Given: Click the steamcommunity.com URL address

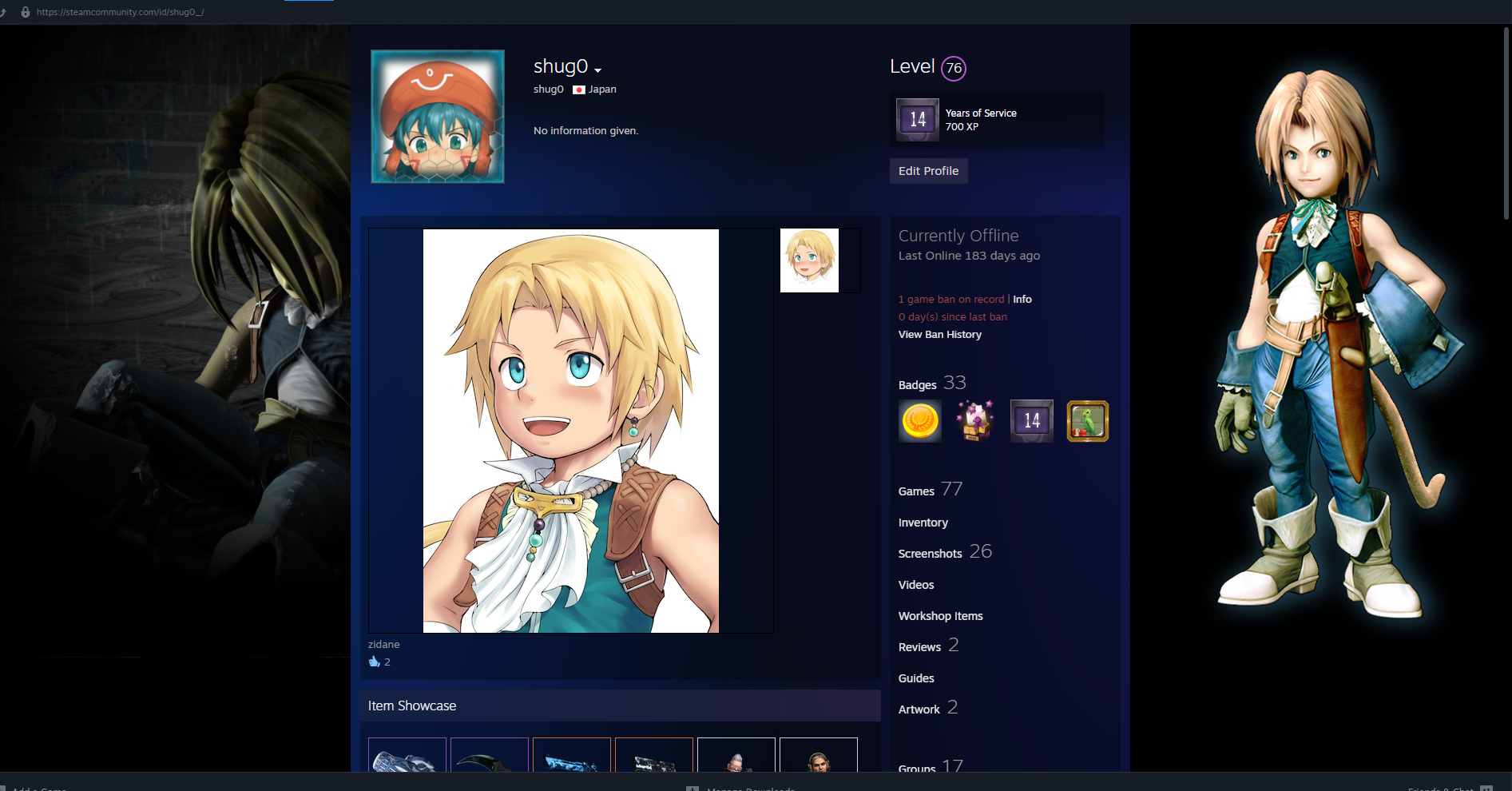Looking at the screenshot, I should [x=121, y=12].
